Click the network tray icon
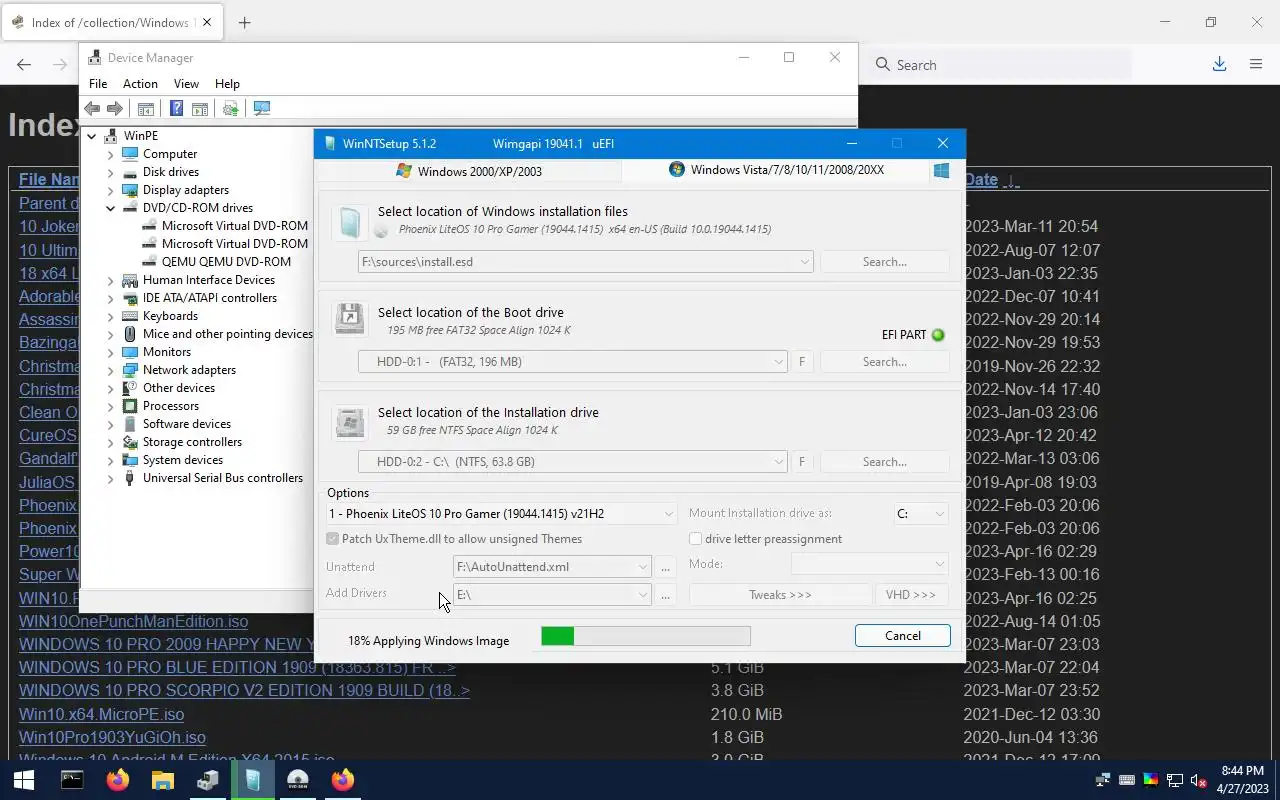The width and height of the screenshot is (1280, 800). (1175, 780)
